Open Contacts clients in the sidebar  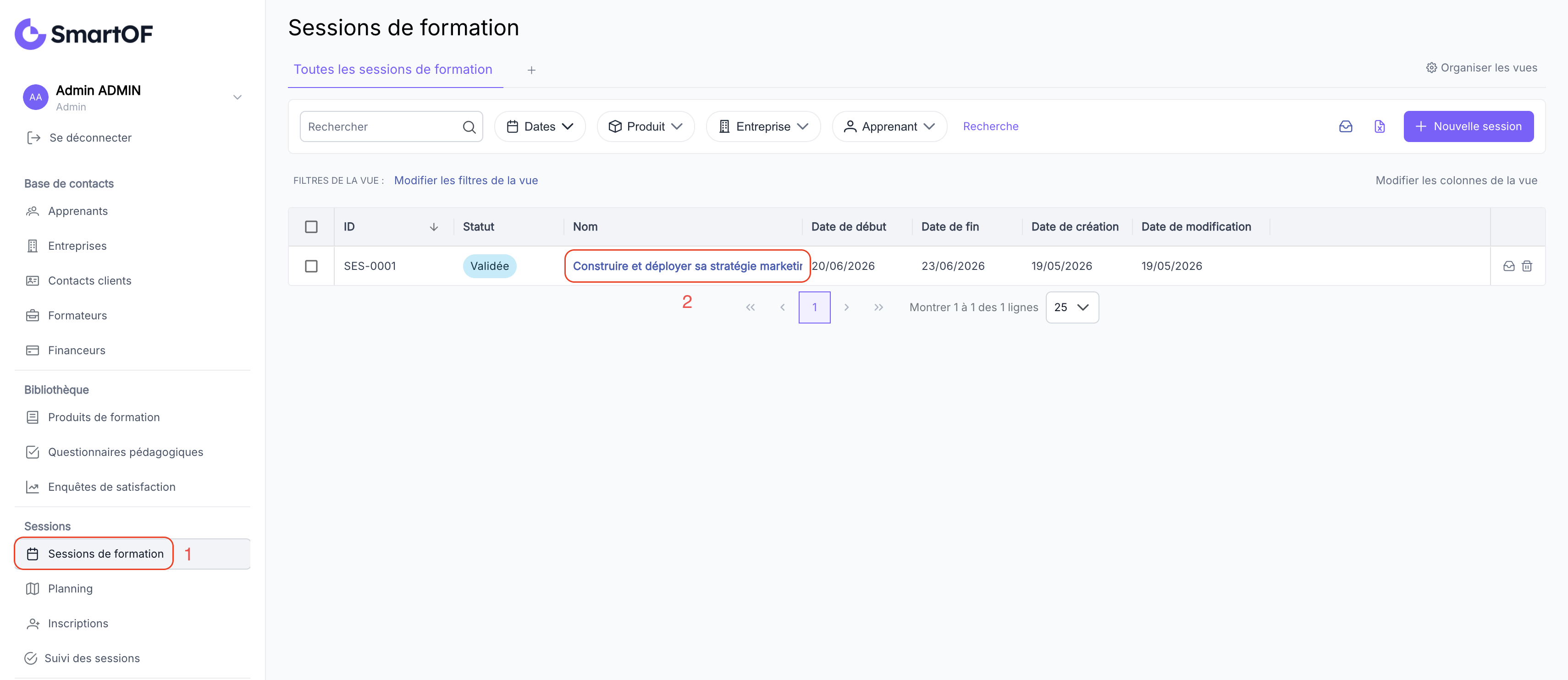[89, 280]
